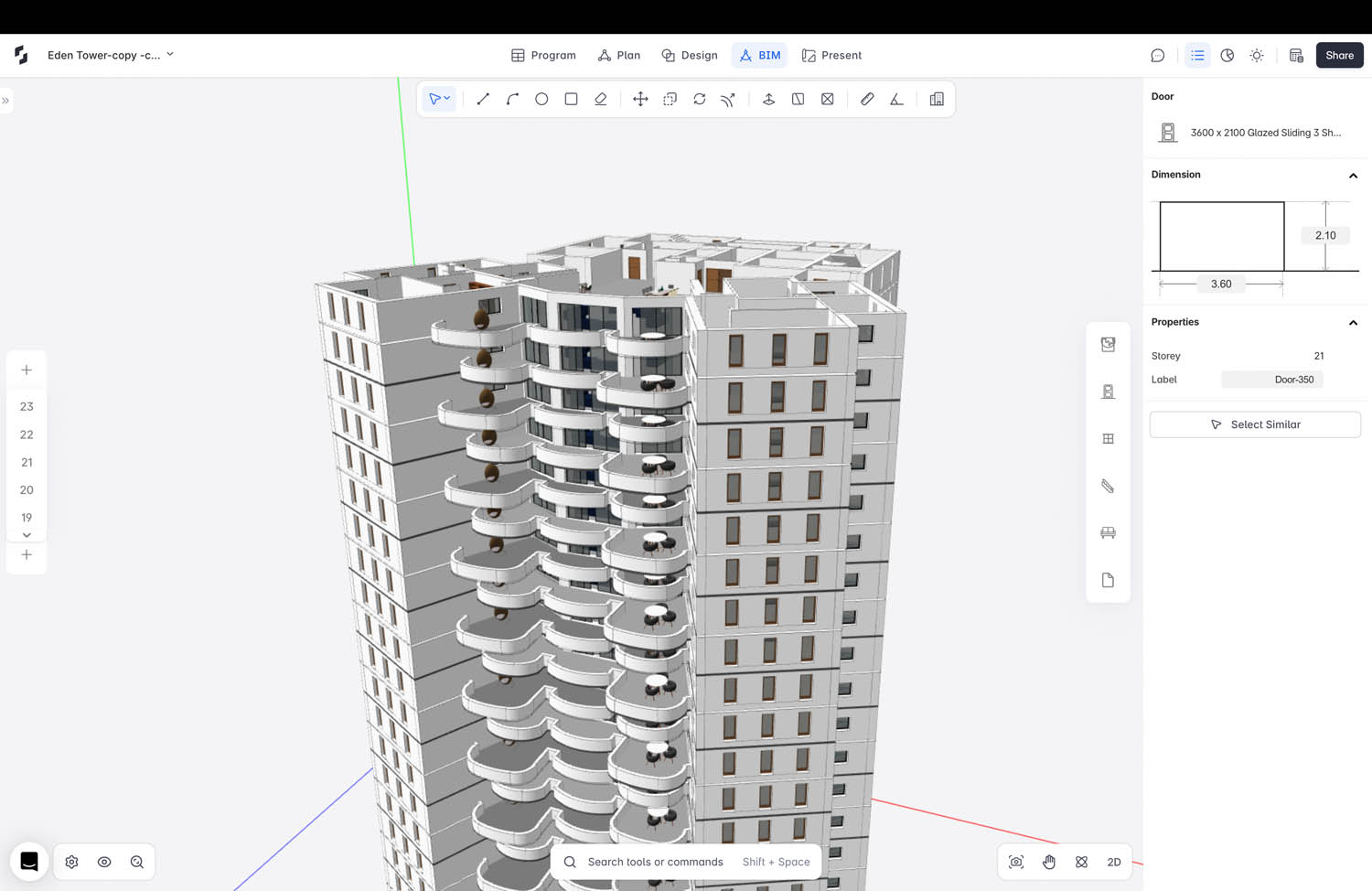The width and height of the screenshot is (1372, 891).
Task: Open furniture library in side panel
Action: click(x=1108, y=533)
